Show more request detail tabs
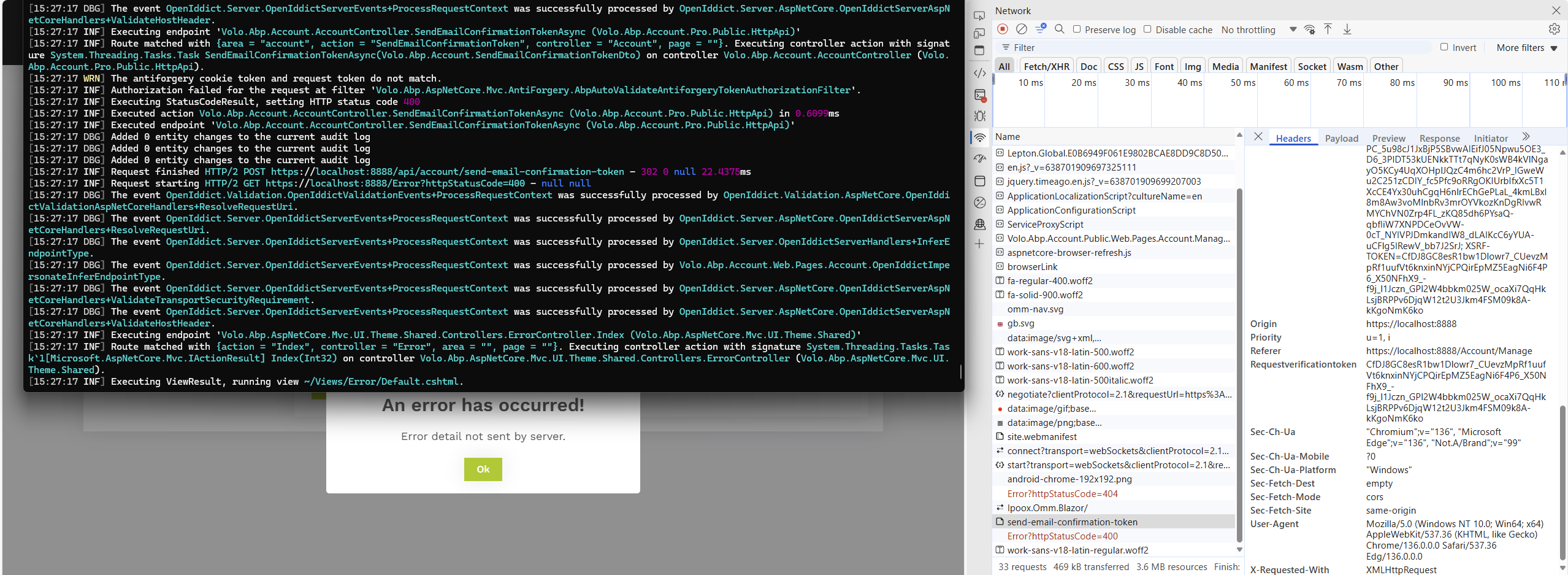This screenshot has width=1568, height=575. [1526, 137]
